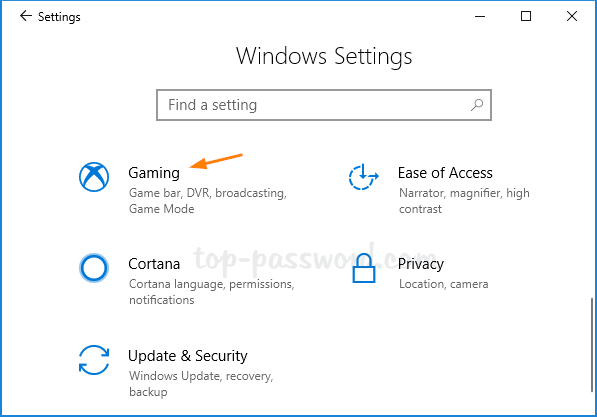The width and height of the screenshot is (597, 417).
Task: Click the "Game bar, DVR, broadcasting" description
Action: (x=208, y=193)
